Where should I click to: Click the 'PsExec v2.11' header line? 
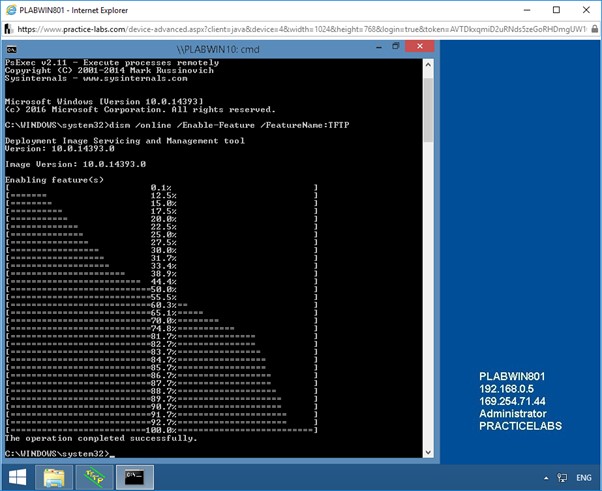[x=112, y=63]
